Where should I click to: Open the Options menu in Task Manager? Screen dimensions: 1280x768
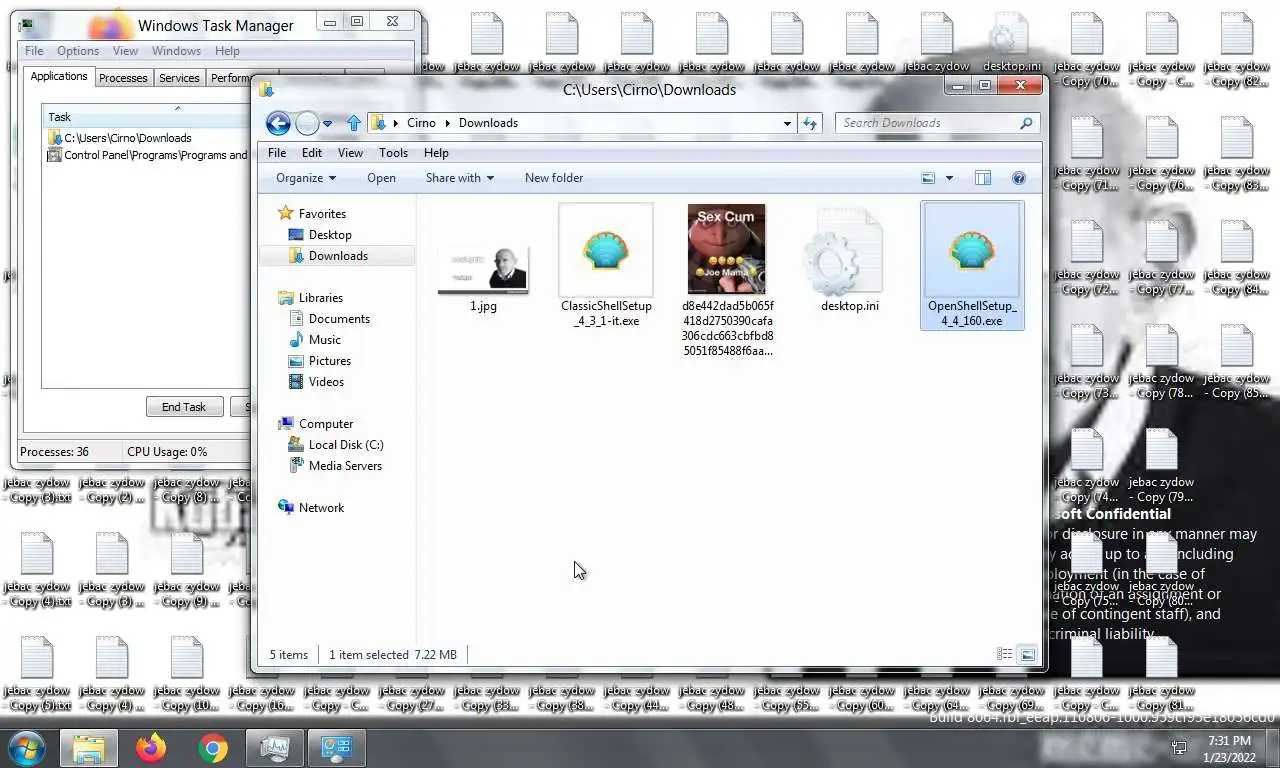coord(78,51)
